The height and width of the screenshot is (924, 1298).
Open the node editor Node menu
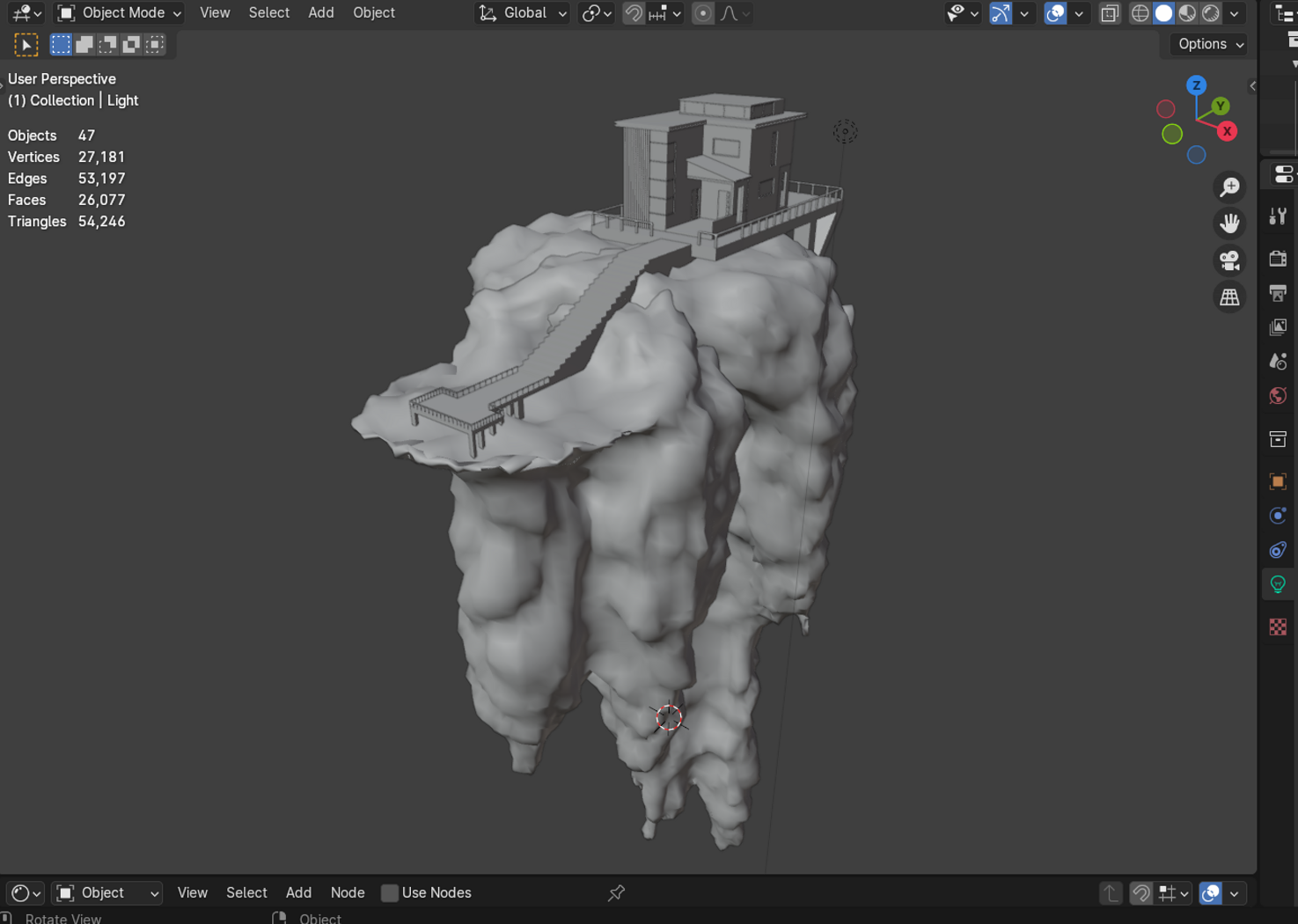pyautogui.click(x=348, y=893)
